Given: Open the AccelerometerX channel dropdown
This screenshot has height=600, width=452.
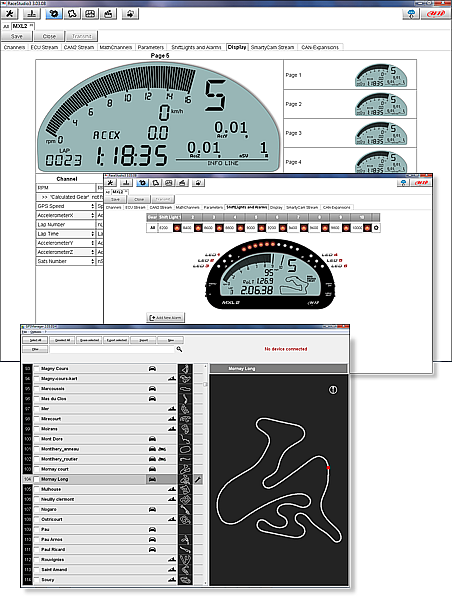Looking at the screenshot, I should pyautogui.click(x=65, y=215).
